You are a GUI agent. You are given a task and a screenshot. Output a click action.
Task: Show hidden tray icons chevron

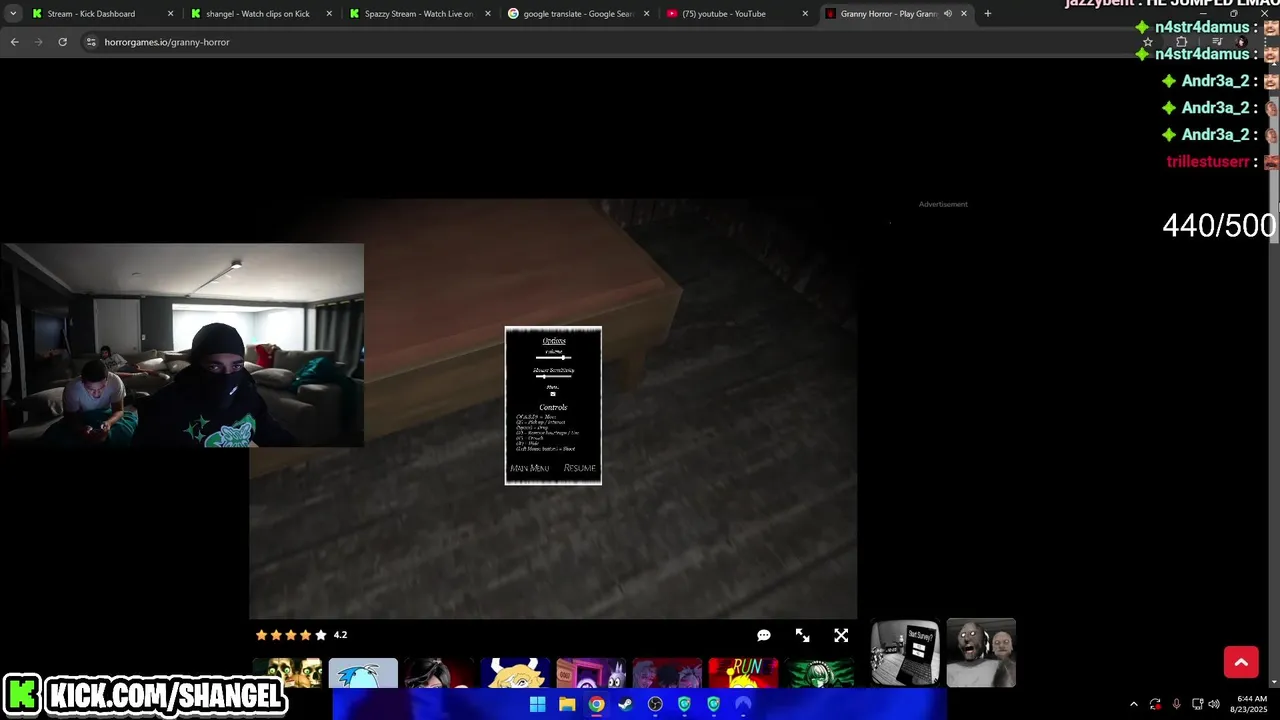point(1133,704)
